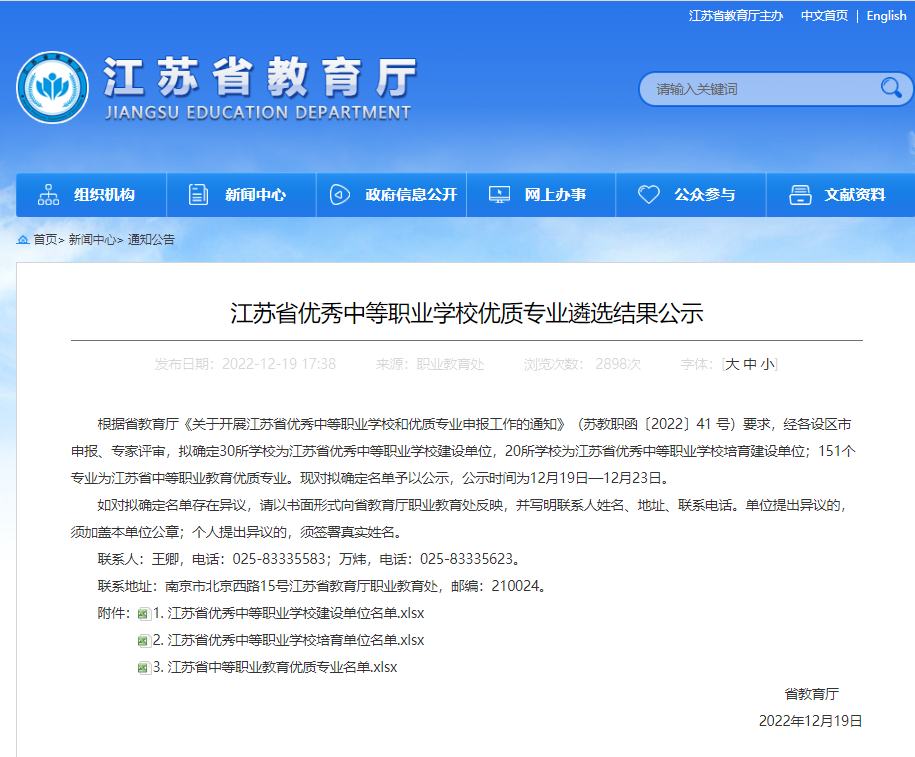Click the 网上办事 monitor icon
Image resolution: width=915 pixels, height=757 pixels.
pos(499,194)
